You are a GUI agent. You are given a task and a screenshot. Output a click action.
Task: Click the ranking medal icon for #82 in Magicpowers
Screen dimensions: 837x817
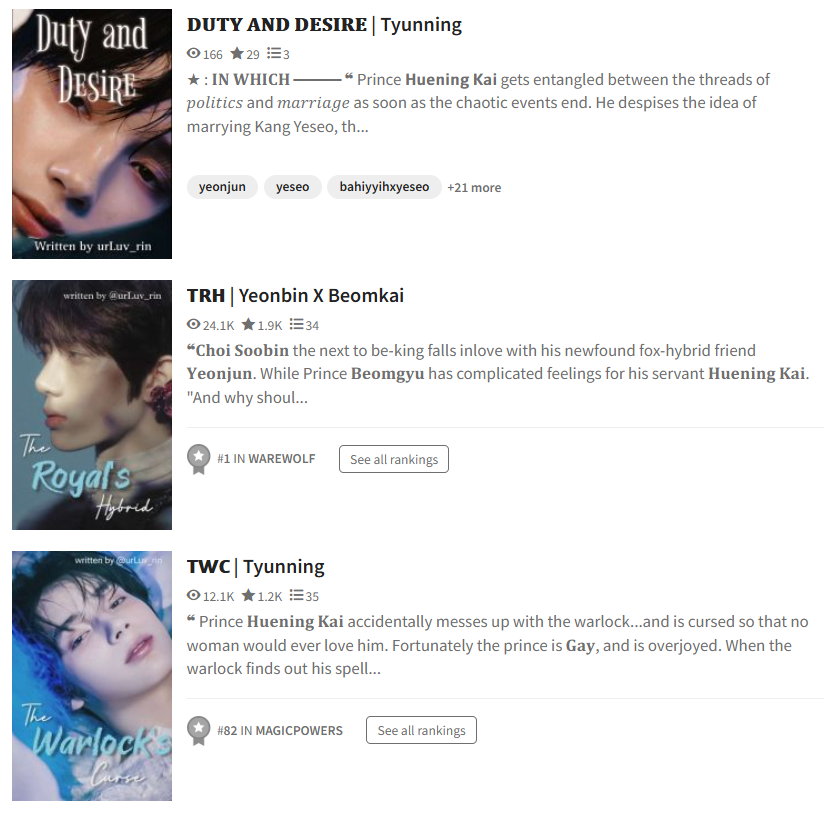[199, 730]
